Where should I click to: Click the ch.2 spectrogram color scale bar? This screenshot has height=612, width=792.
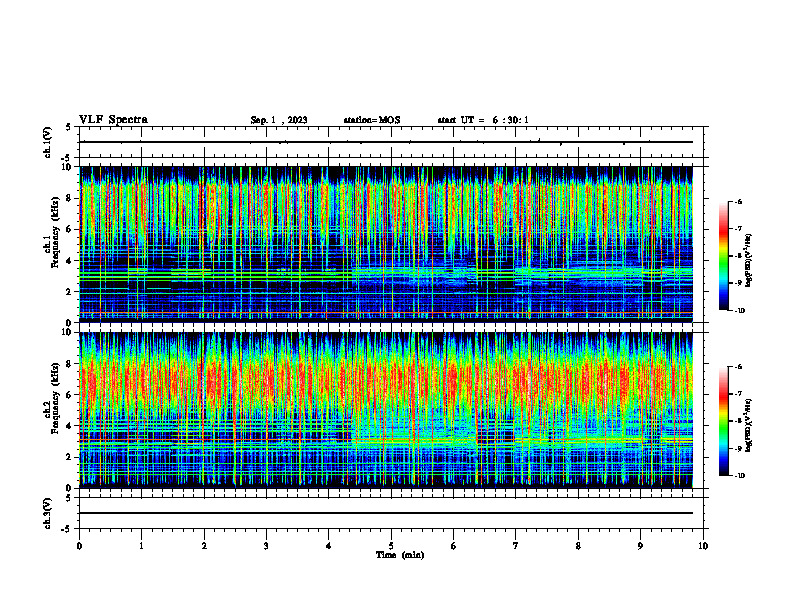click(723, 421)
